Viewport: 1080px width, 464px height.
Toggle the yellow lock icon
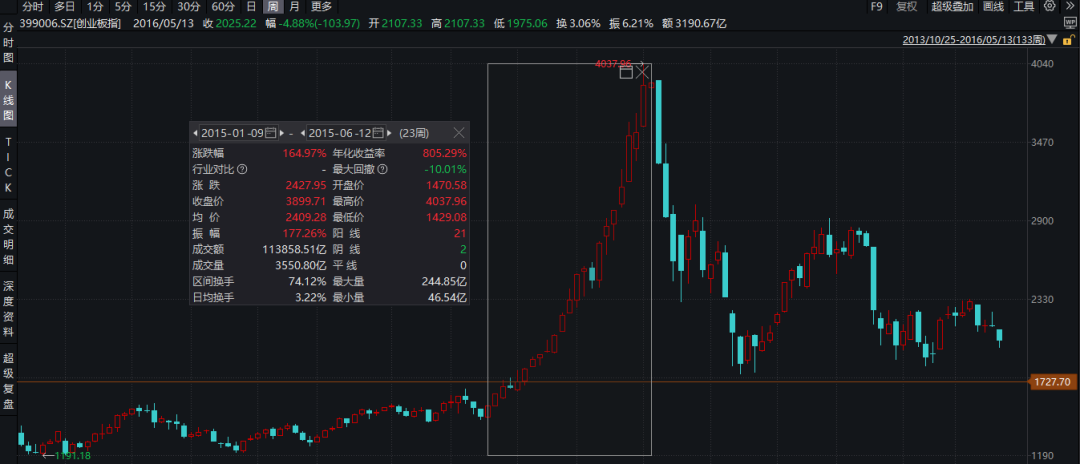[1069, 40]
